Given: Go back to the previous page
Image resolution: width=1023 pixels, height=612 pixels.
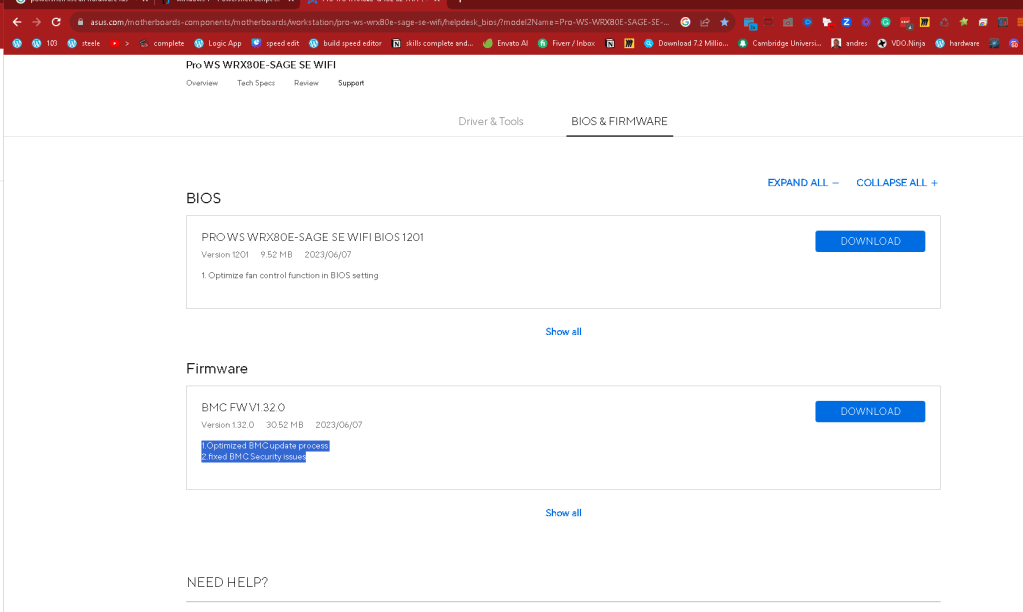Looking at the screenshot, I should (17, 22).
